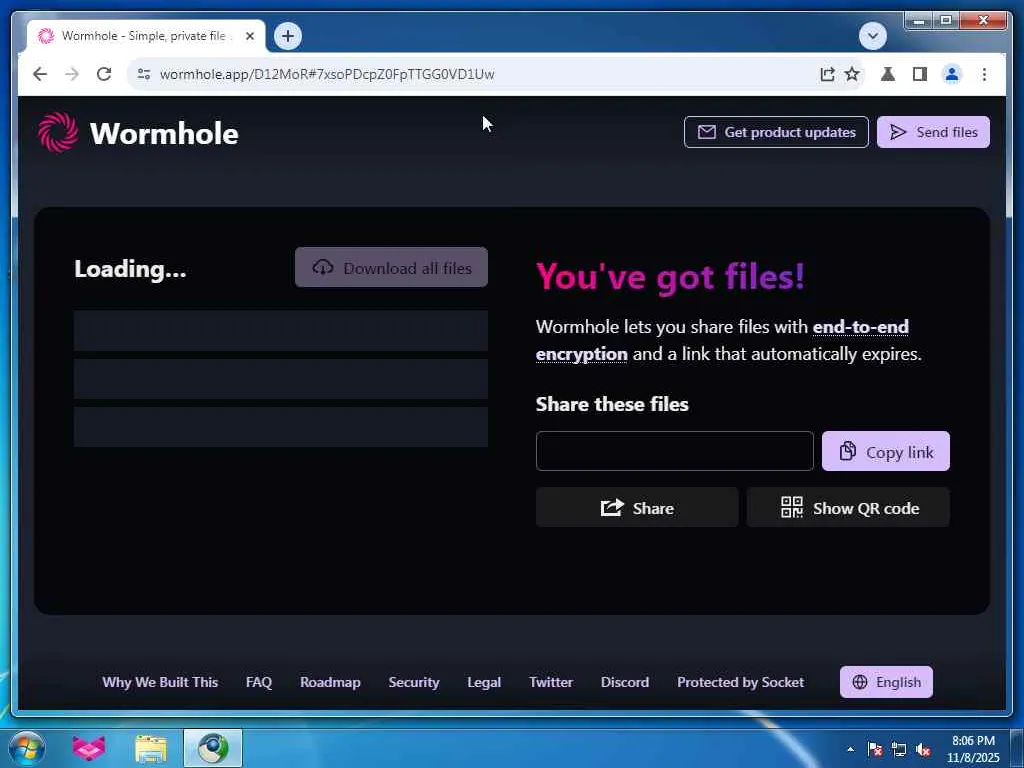Open Chrome three-dot menu
Screen dimensions: 1024x768
point(984,74)
